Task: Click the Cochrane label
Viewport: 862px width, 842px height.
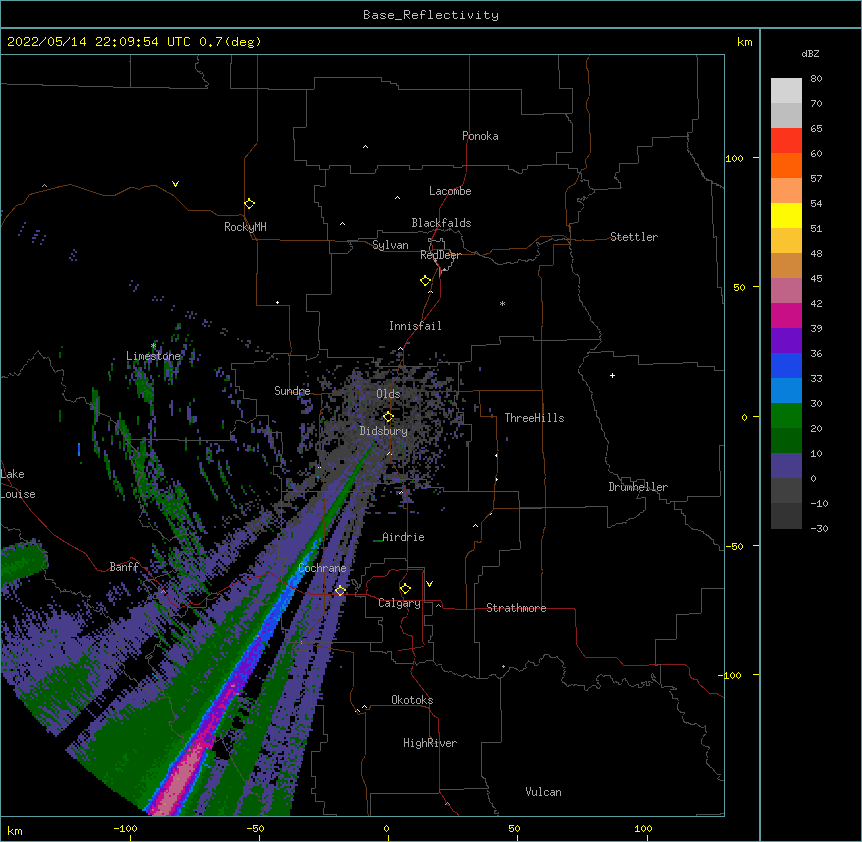Action: [322, 568]
